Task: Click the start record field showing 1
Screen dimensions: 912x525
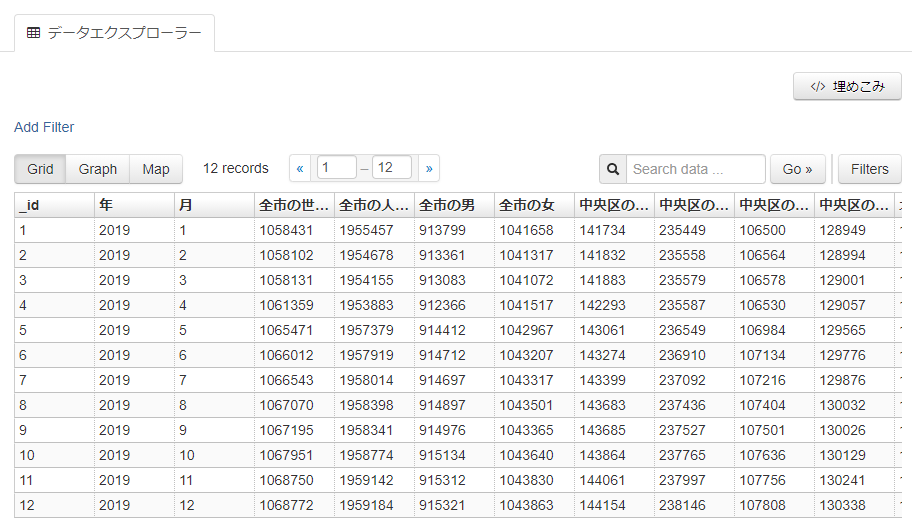Action: [337, 168]
